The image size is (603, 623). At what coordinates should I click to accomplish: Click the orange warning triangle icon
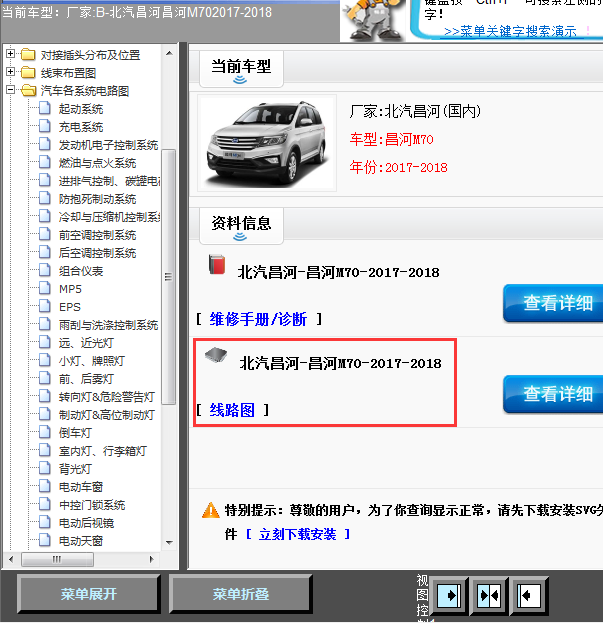click(211, 510)
